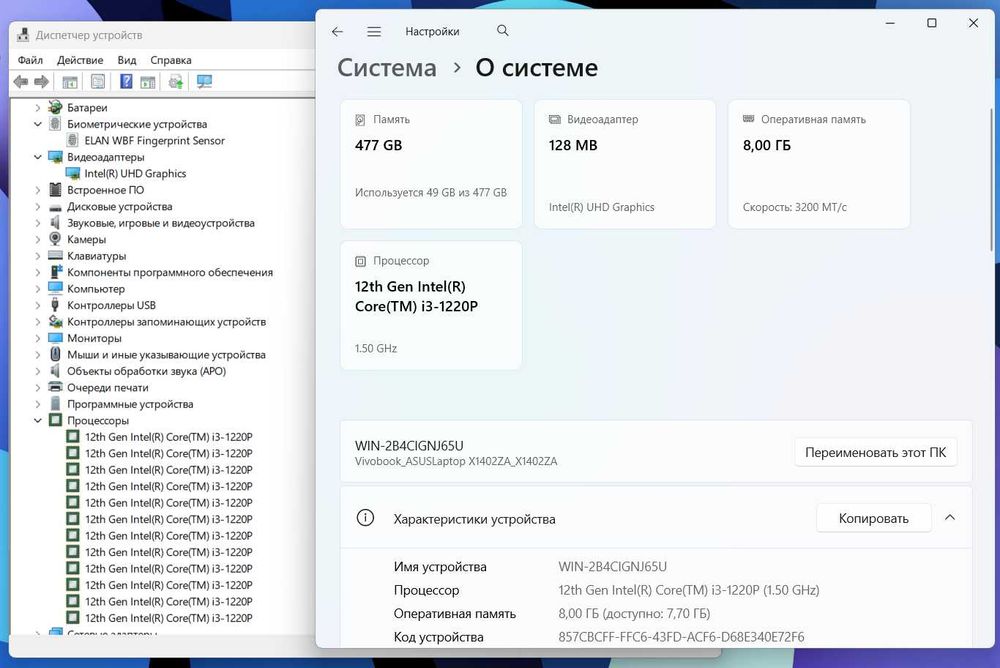The image size is (1000, 668).
Task: Open the Оперативная память 8,00 ГБ card
Action: (x=819, y=164)
